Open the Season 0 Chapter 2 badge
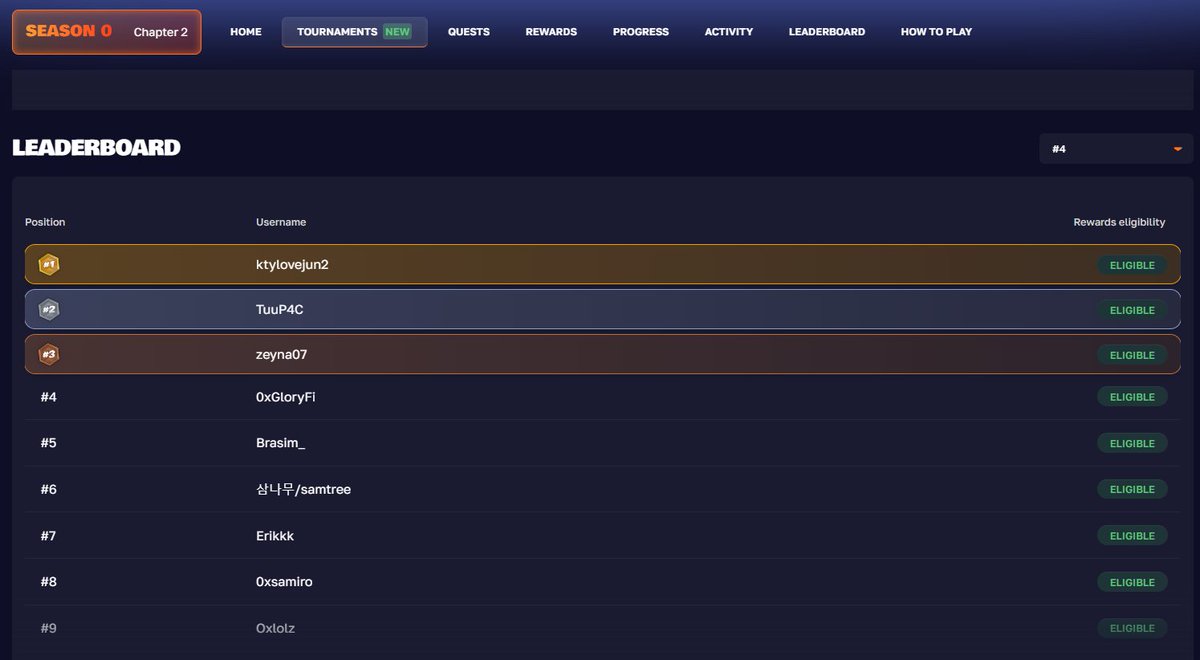This screenshot has width=1200, height=660. click(106, 32)
